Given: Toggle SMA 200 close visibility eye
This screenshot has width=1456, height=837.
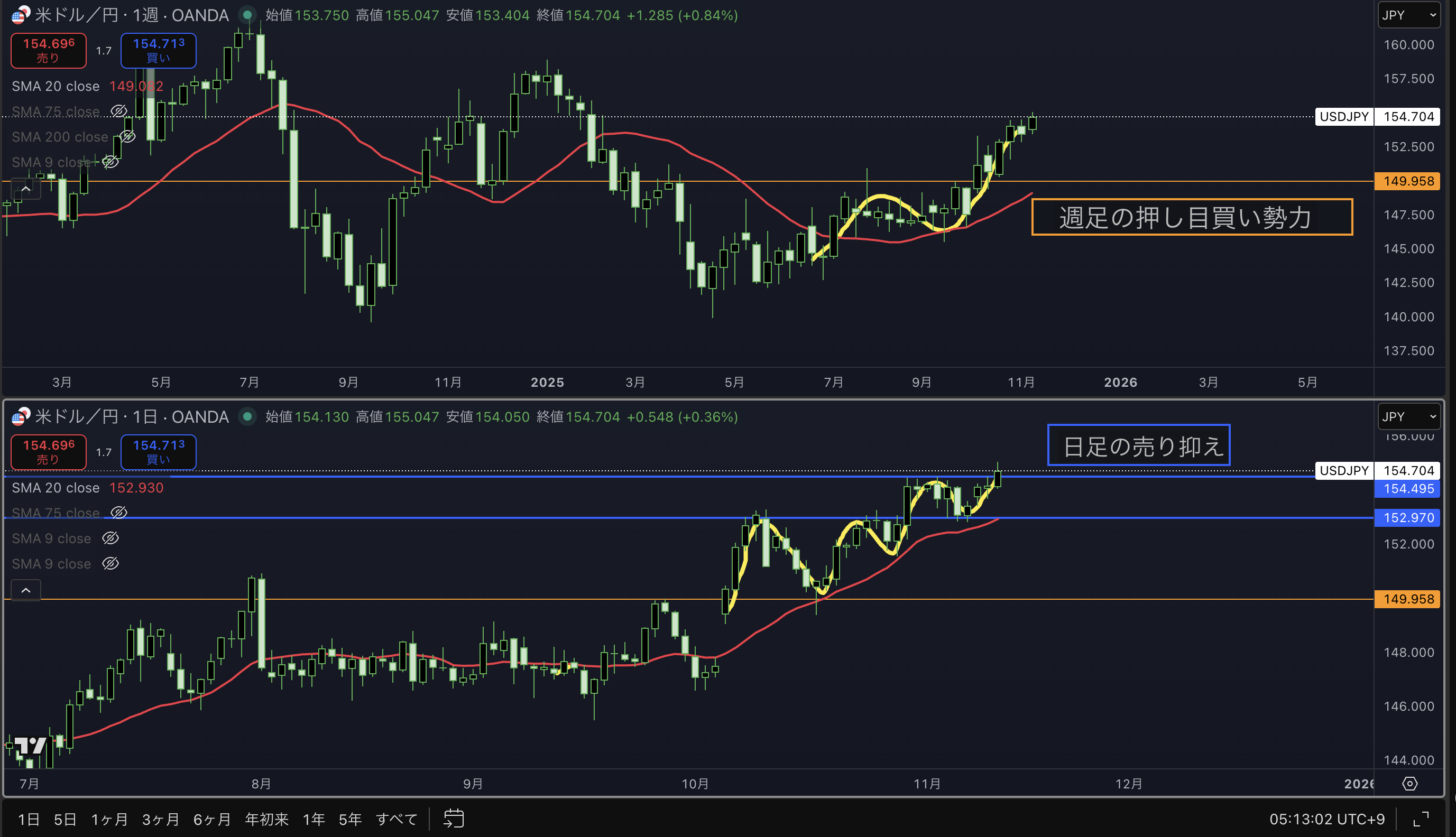Looking at the screenshot, I should tap(127, 137).
